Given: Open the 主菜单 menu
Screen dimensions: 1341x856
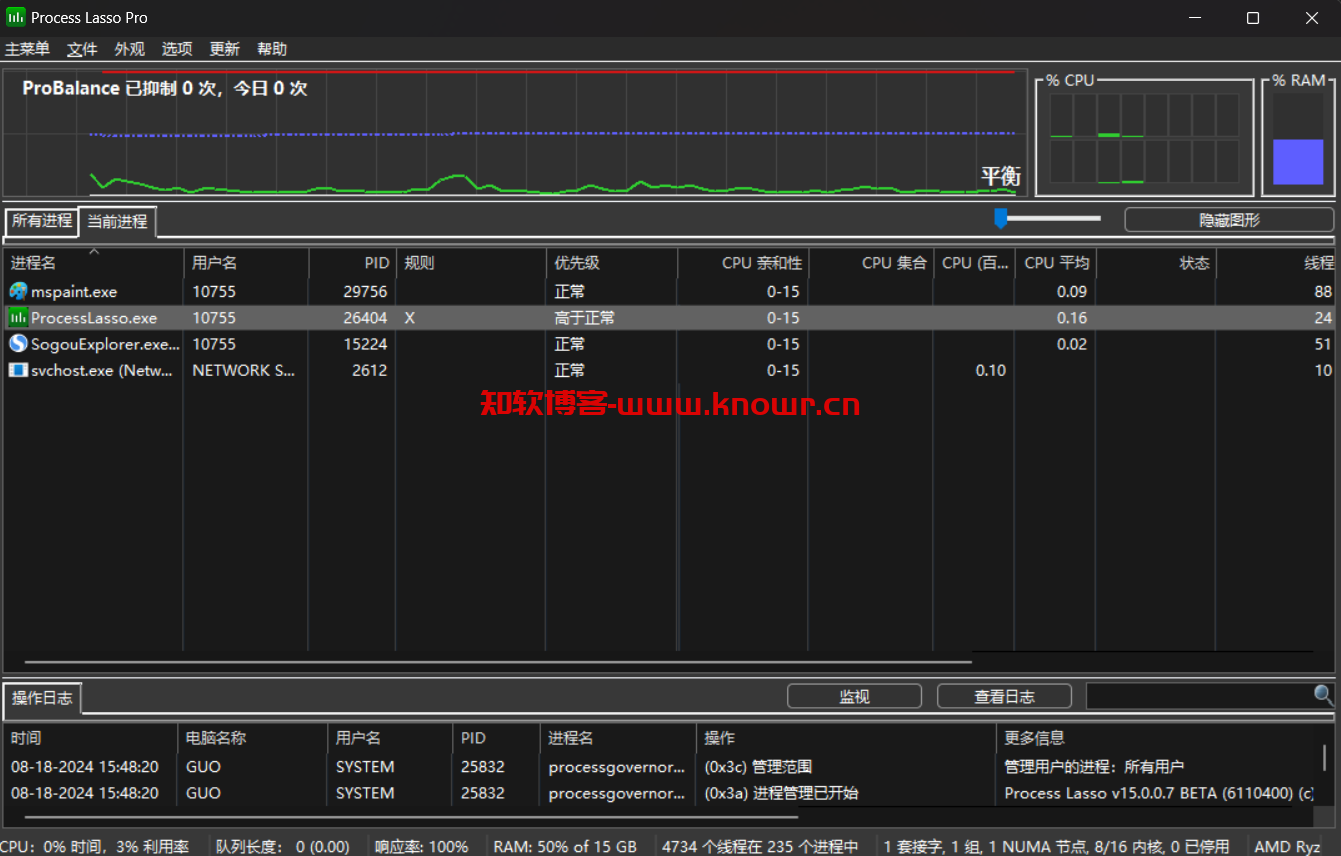Looking at the screenshot, I should click(x=27, y=49).
